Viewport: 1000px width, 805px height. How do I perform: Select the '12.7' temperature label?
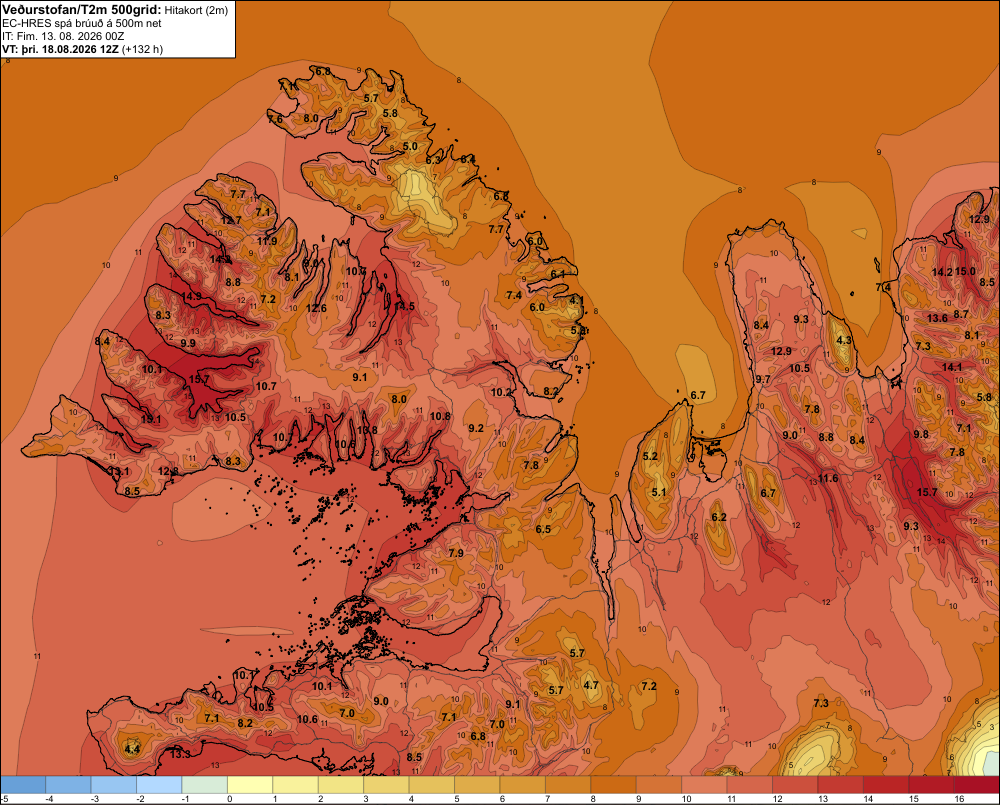[x=231, y=220]
